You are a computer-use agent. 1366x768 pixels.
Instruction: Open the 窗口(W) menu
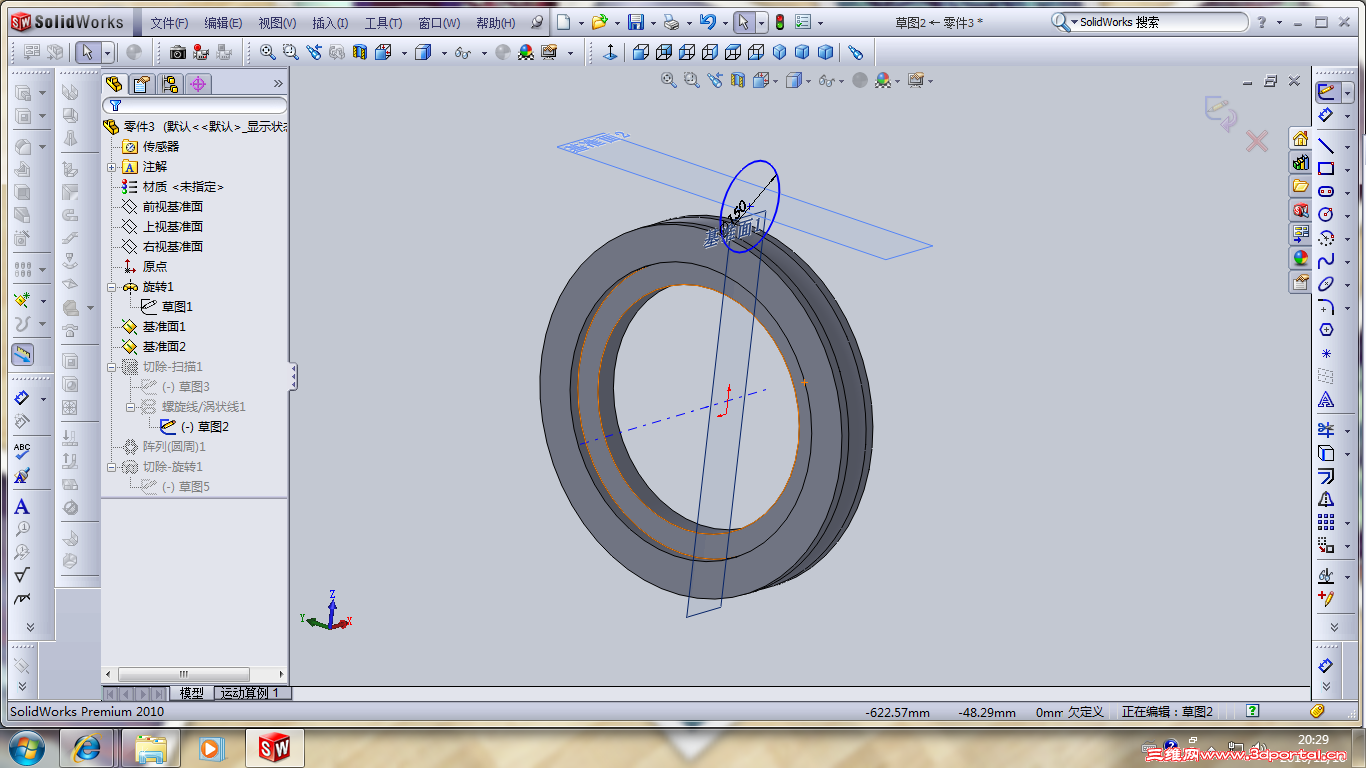point(439,23)
